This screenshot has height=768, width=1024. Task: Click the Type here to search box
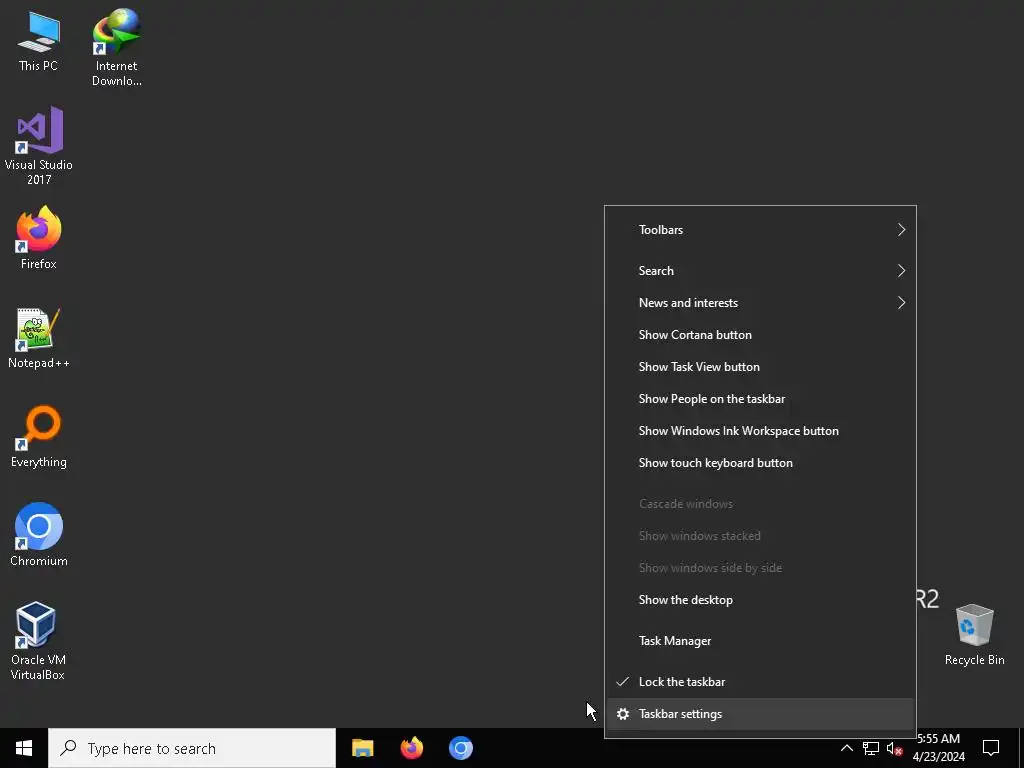[192, 748]
